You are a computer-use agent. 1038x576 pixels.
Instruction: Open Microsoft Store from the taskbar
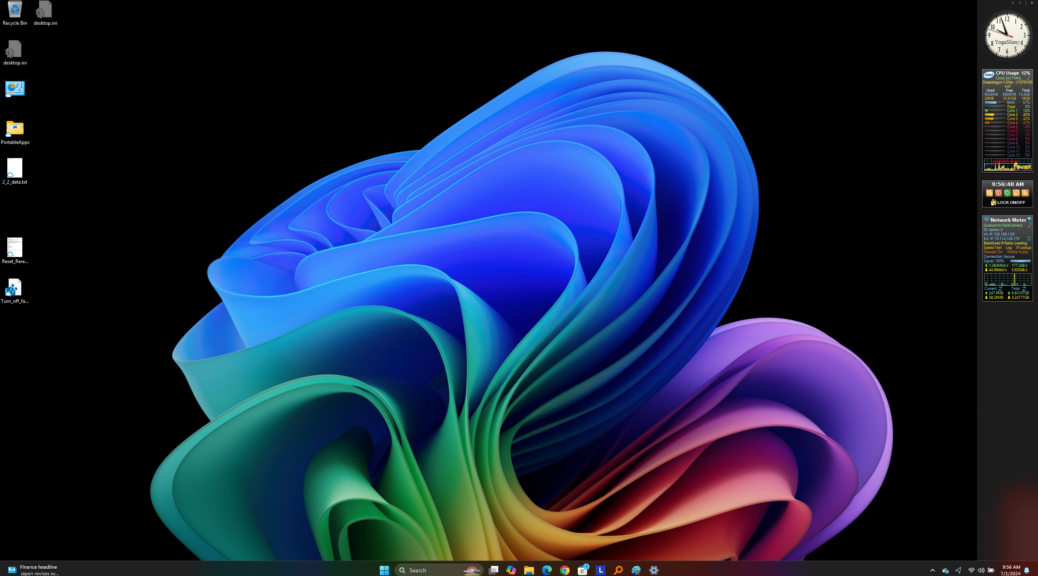[x=583, y=570]
